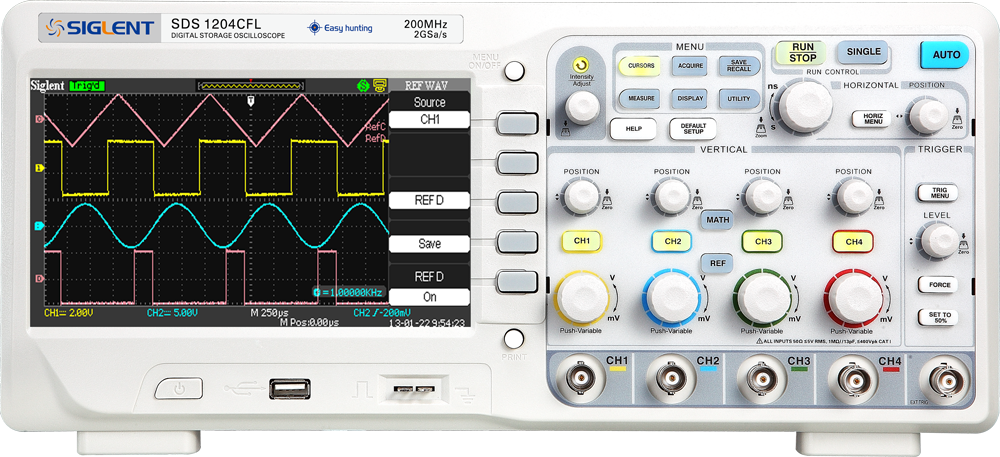Image resolution: width=1000 pixels, height=457 pixels.
Task: Click the pink RefC waveform label
Action: (x=376, y=127)
